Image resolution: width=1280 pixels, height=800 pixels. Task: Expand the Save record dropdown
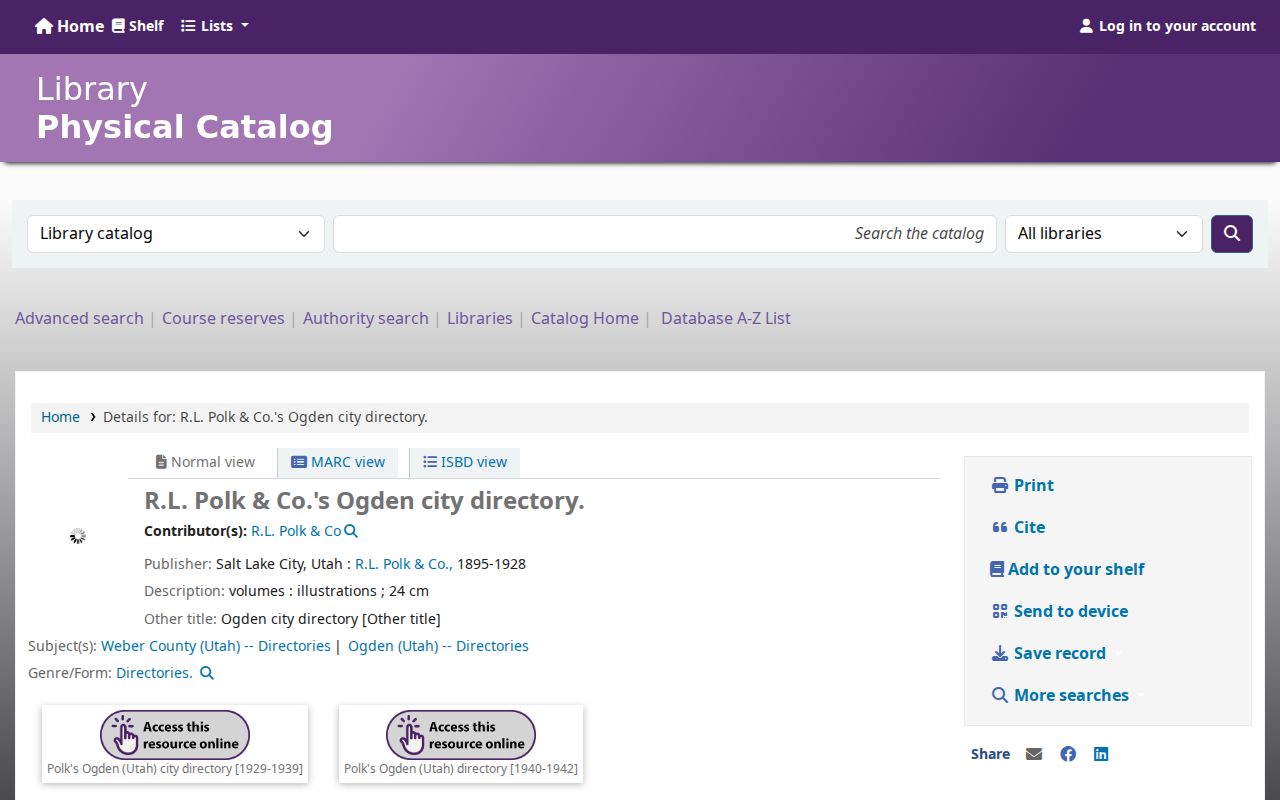1056,653
